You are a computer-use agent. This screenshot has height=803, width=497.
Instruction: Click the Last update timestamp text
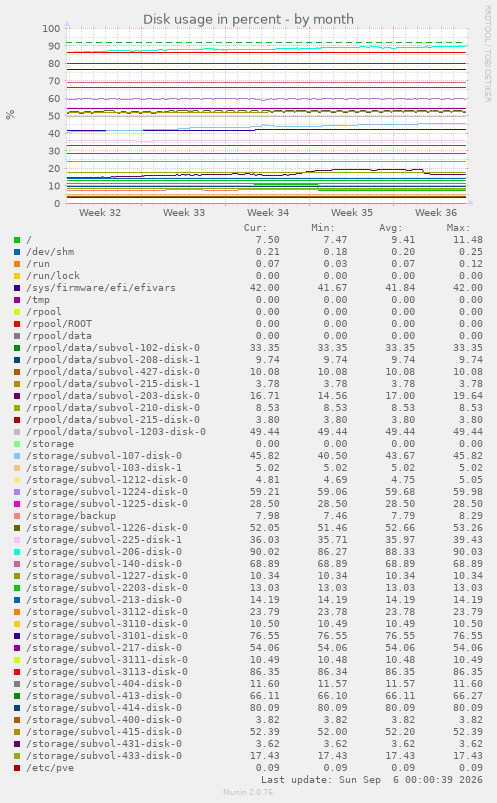tap(372, 779)
